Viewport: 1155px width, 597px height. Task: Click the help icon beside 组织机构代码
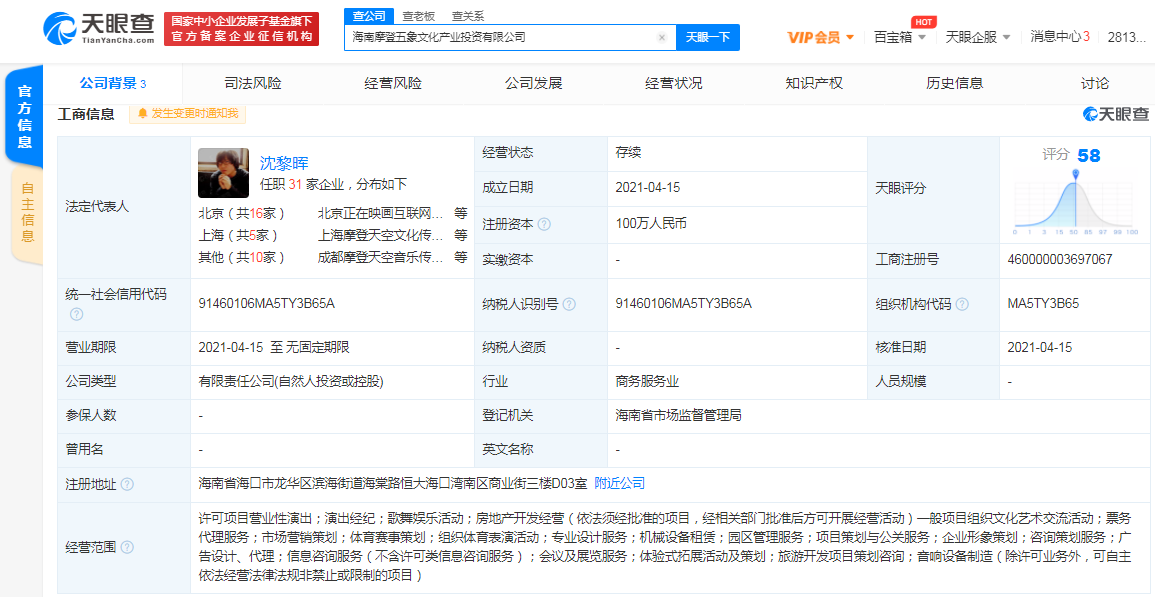[962, 304]
